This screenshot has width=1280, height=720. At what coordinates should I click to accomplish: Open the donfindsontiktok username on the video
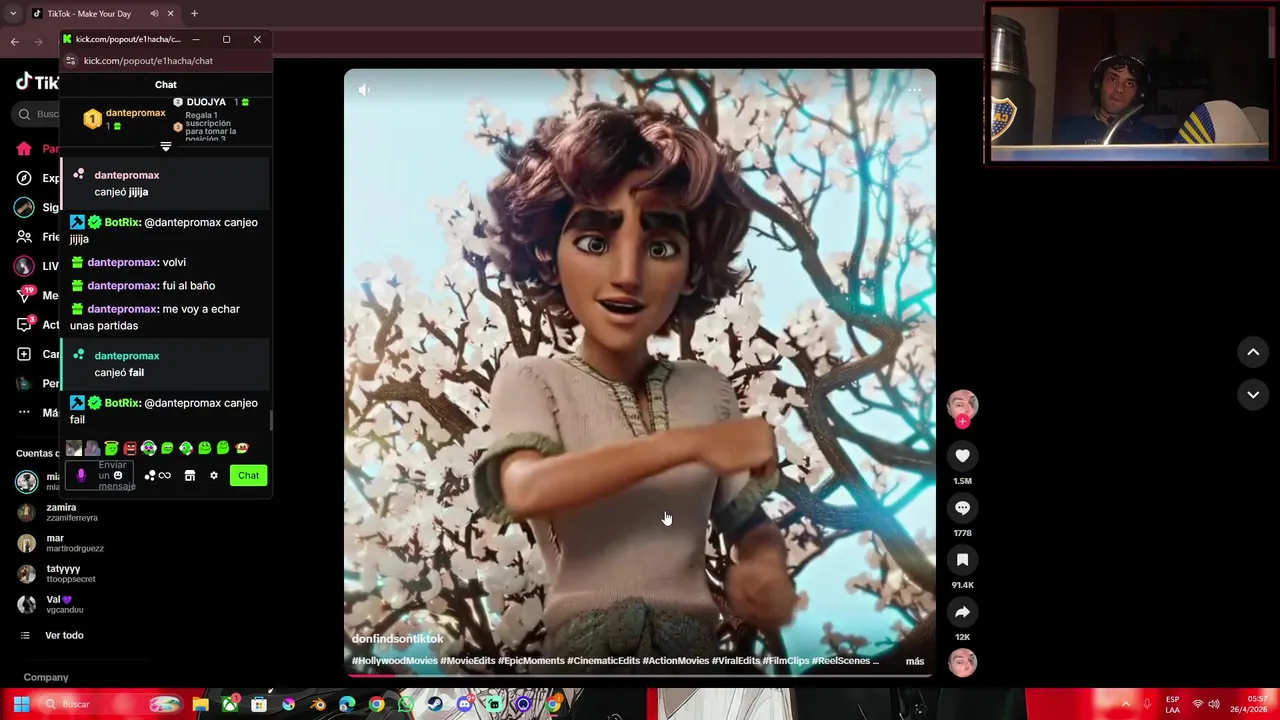(x=397, y=639)
